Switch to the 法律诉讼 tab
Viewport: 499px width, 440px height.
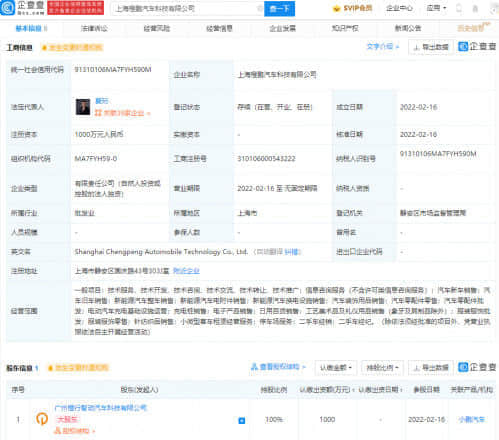pyautogui.click(x=94, y=28)
